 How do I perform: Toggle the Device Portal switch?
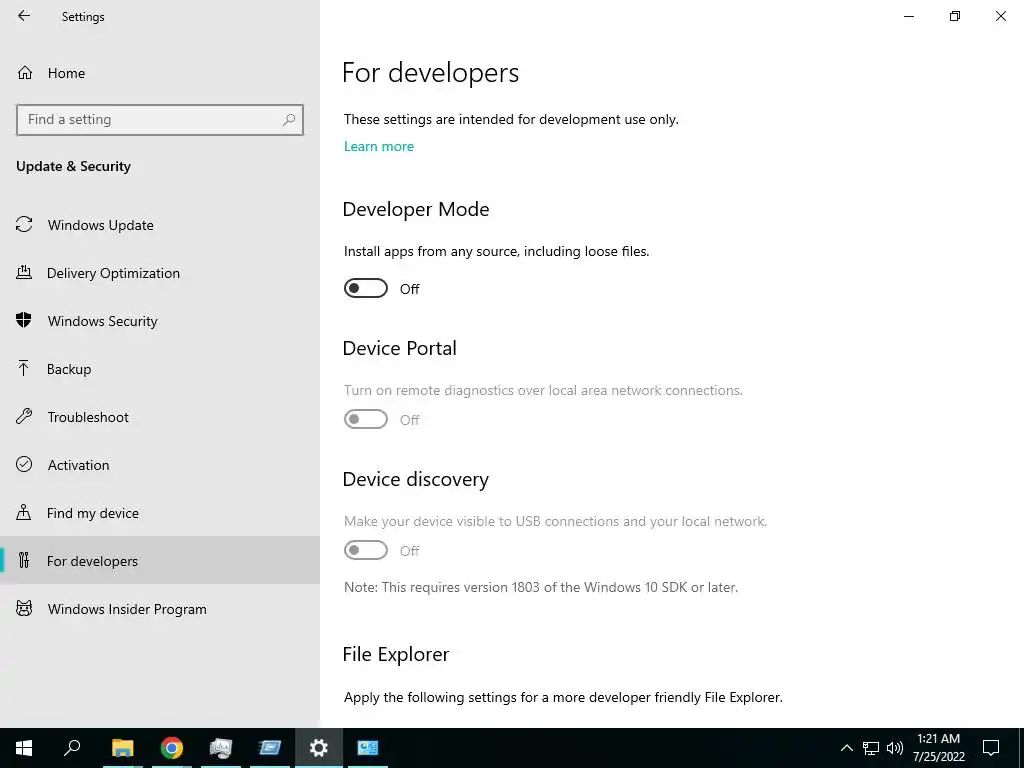coord(366,419)
